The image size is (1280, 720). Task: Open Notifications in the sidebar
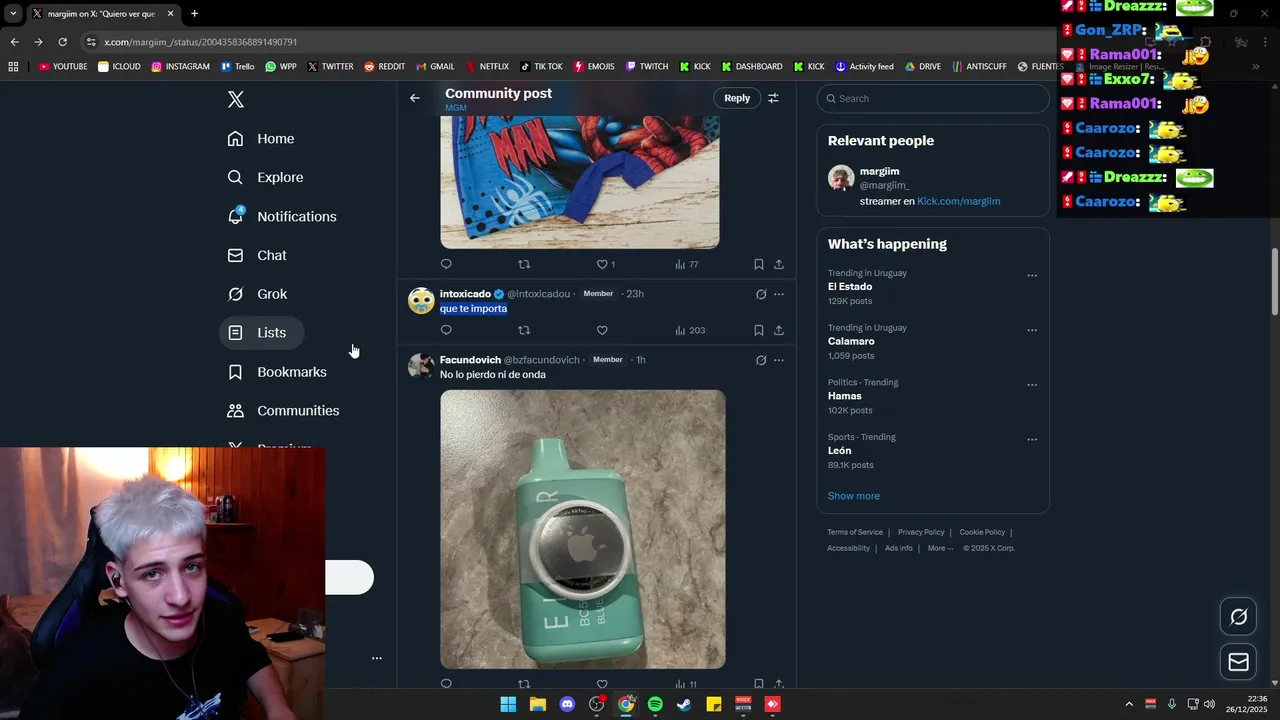coord(282,217)
